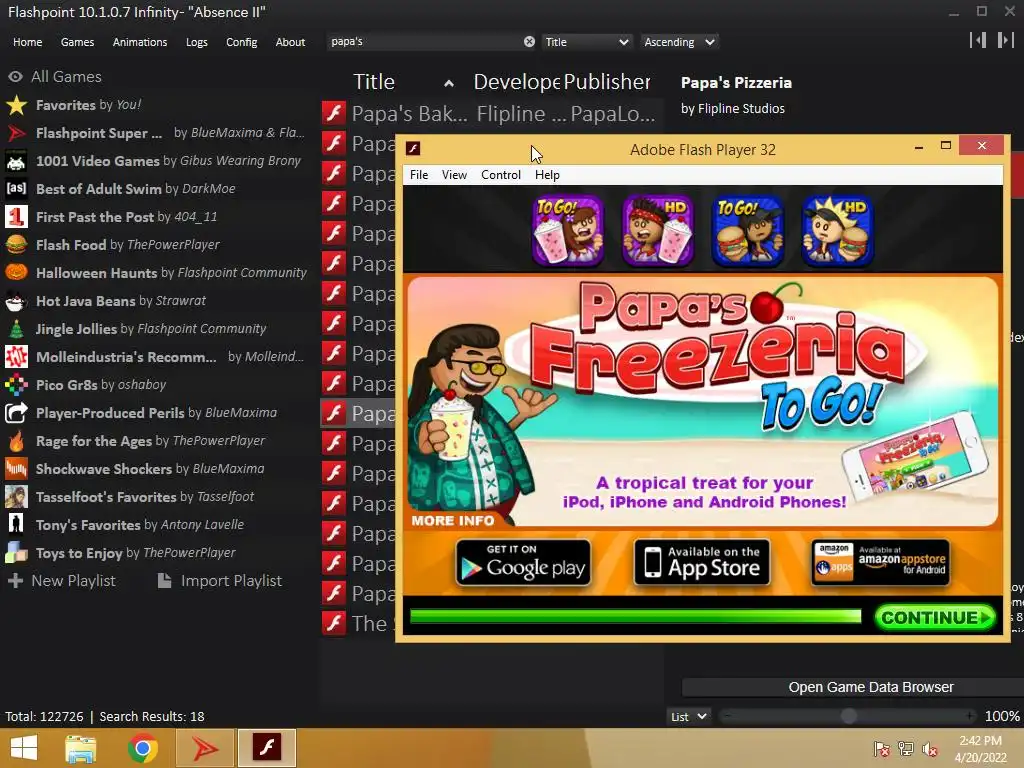Open the Animations tab
Image resolution: width=1024 pixels, height=768 pixels.
click(140, 42)
